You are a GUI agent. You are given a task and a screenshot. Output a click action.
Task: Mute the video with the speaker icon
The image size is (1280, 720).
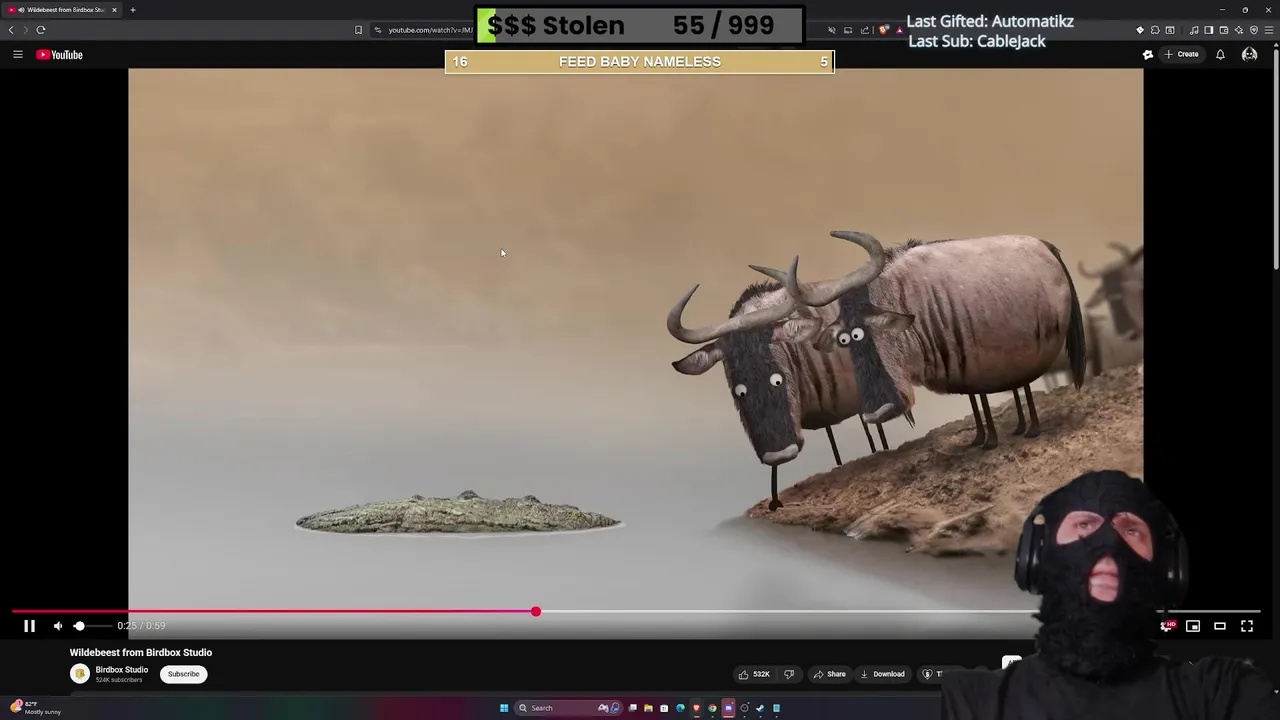tap(58, 626)
